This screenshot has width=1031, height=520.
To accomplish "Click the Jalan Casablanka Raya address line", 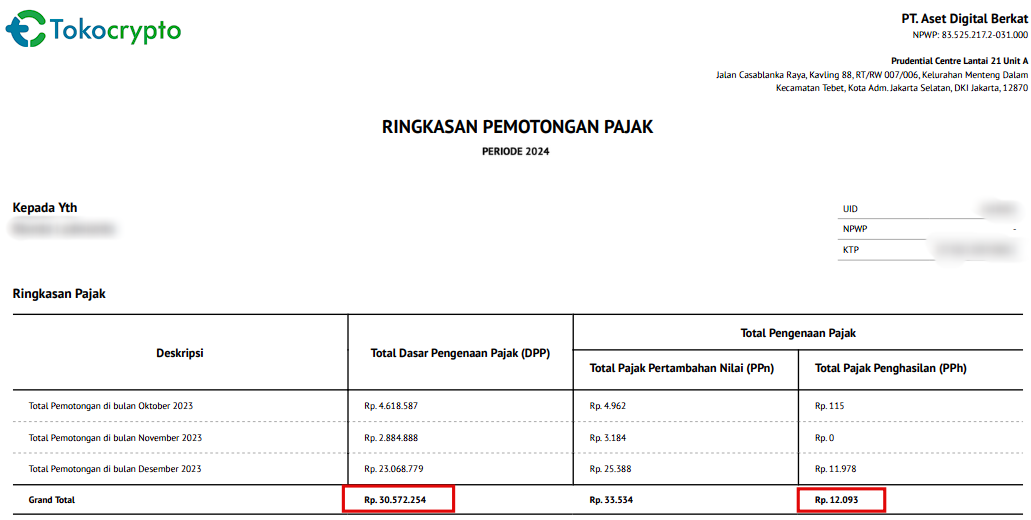I will [872, 75].
